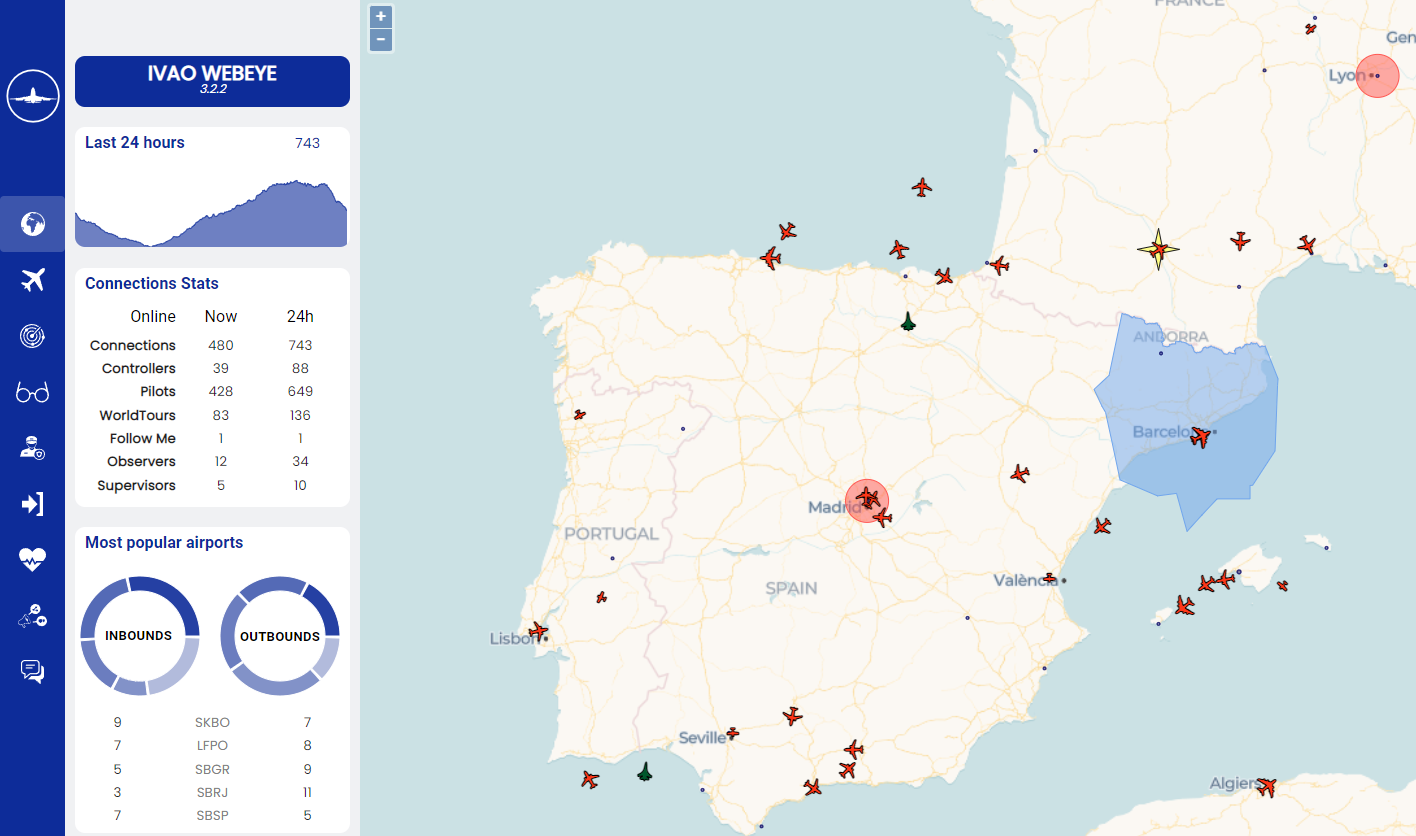Screen dimensions: 1416x836
Task: Select the northernmost aircraft over the Bay of Biscay
Action: 922,187
